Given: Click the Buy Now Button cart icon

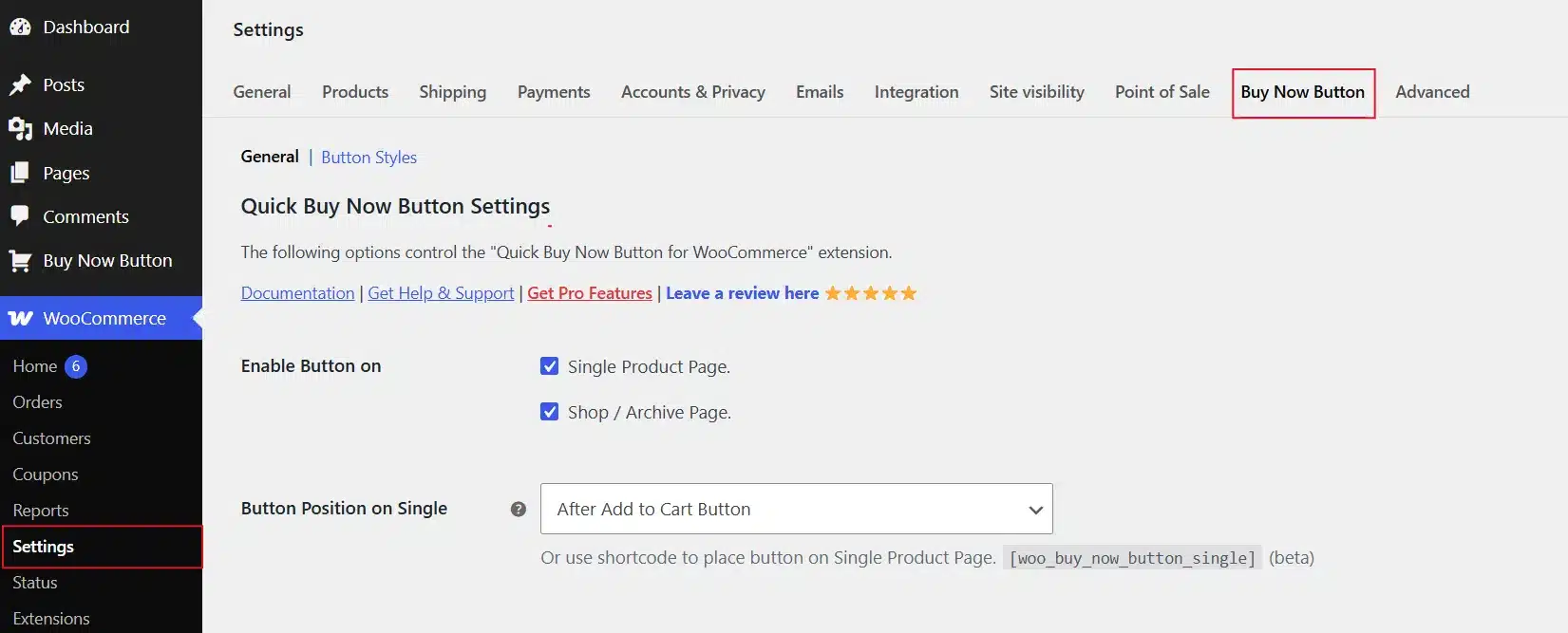Looking at the screenshot, I should point(20,261).
